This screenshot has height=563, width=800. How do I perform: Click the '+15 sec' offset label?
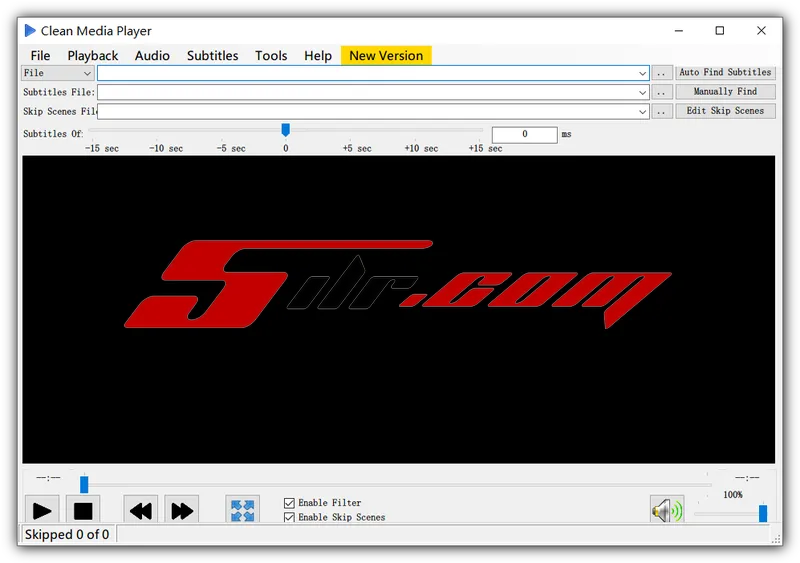(485, 149)
